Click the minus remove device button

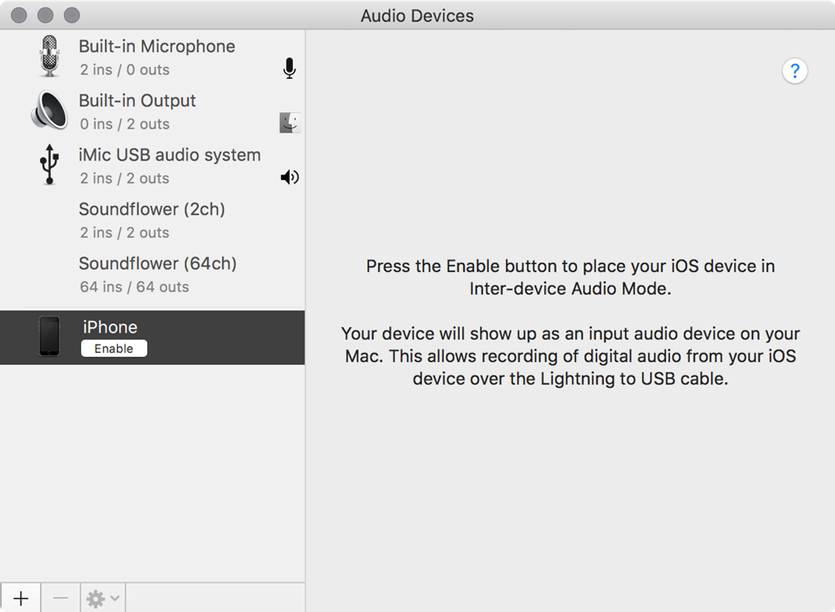60,598
